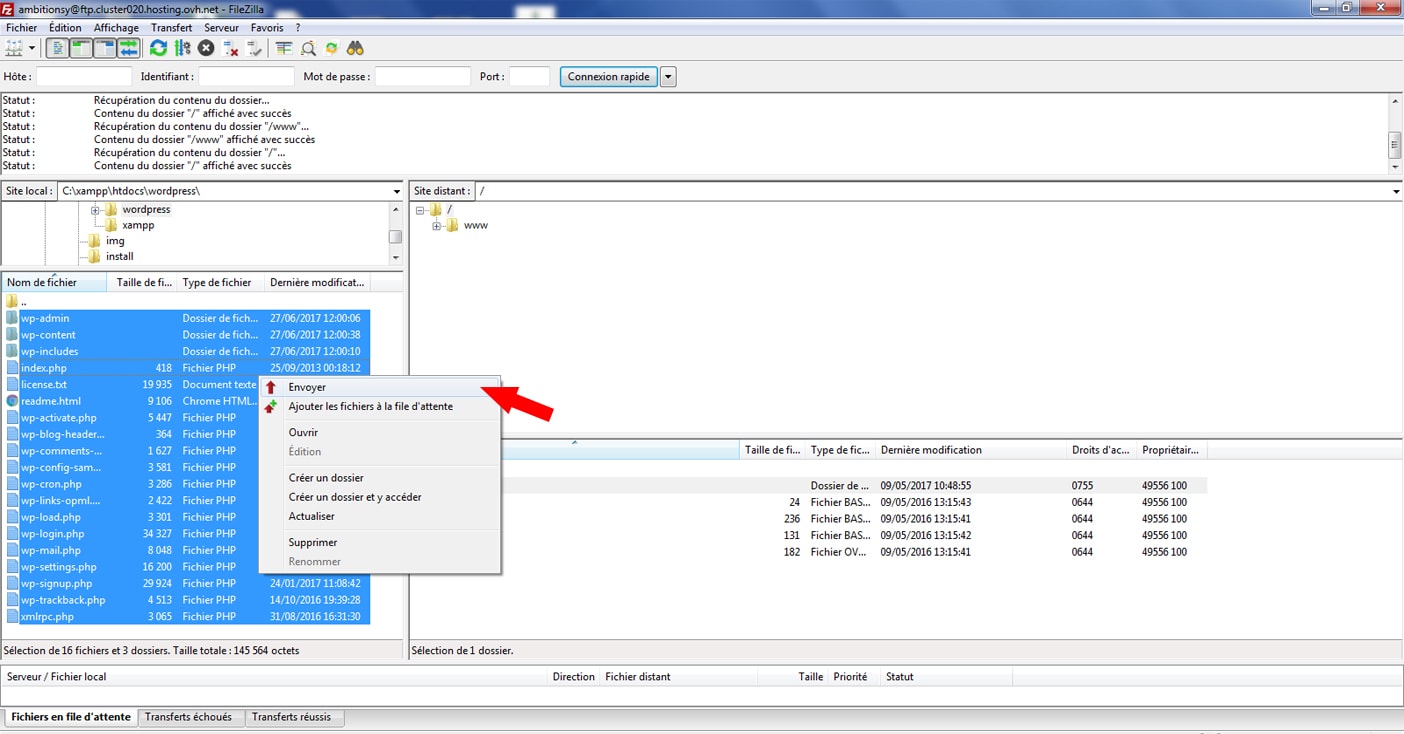
Task: Sort remote list by Droits d'accès column
Action: 1101,450
